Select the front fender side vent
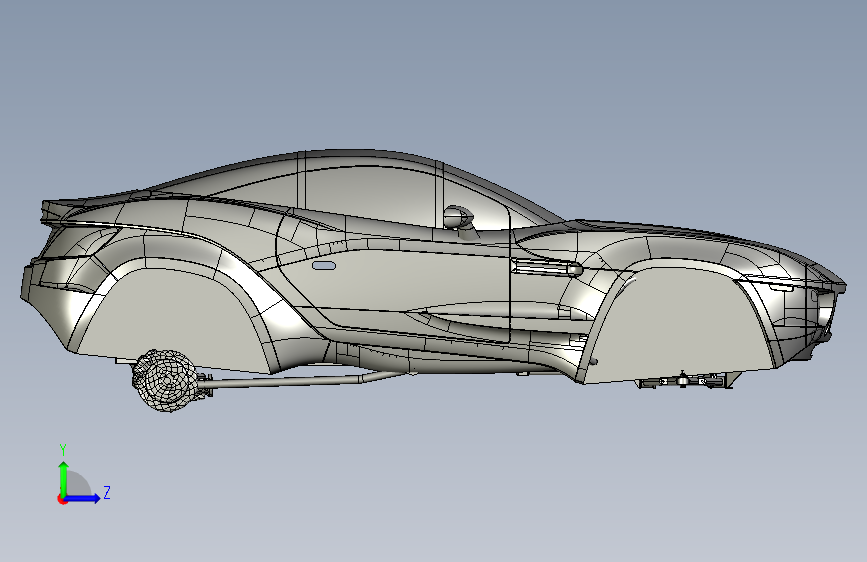 pos(546,268)
